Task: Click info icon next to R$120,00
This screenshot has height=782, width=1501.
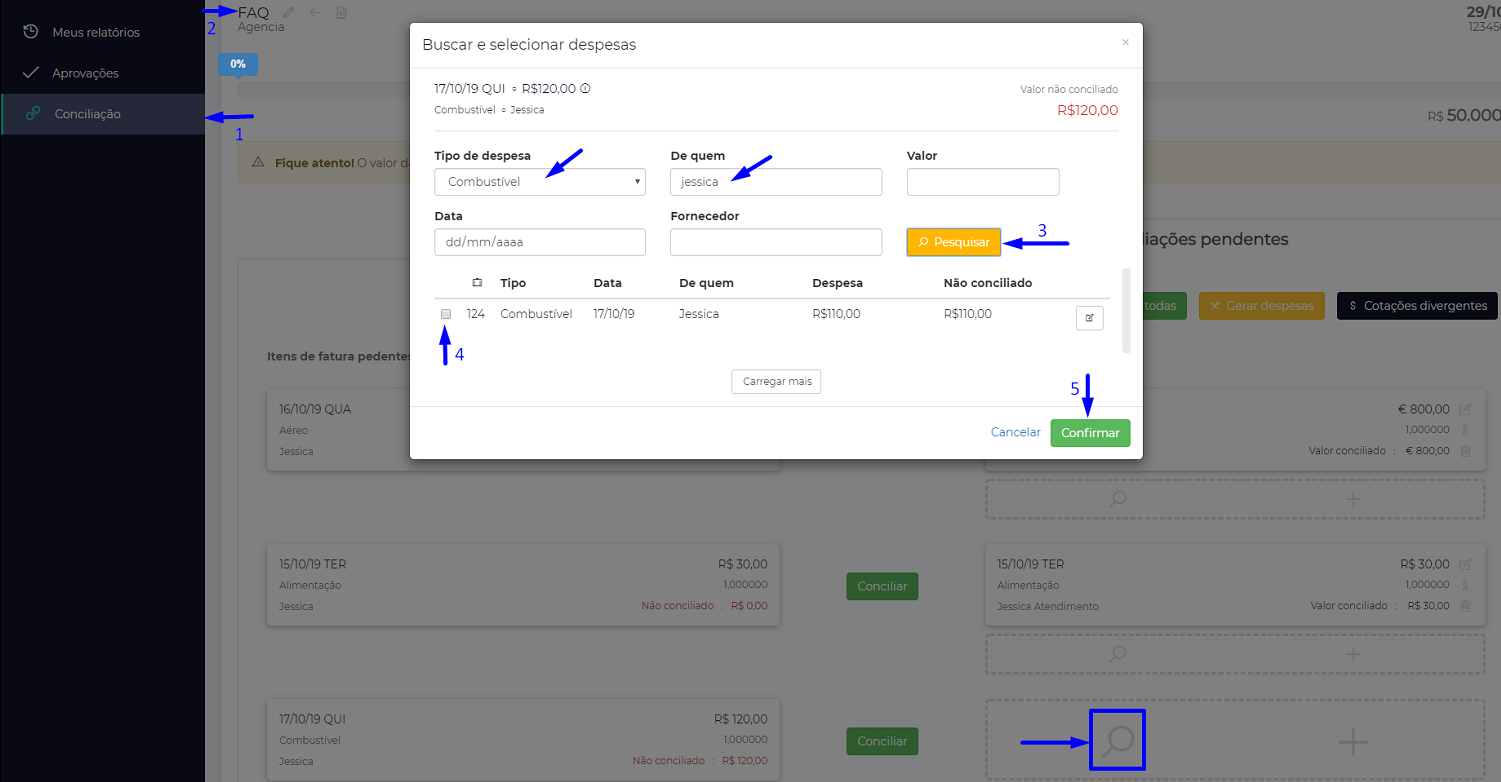Action: coord(585,89)
